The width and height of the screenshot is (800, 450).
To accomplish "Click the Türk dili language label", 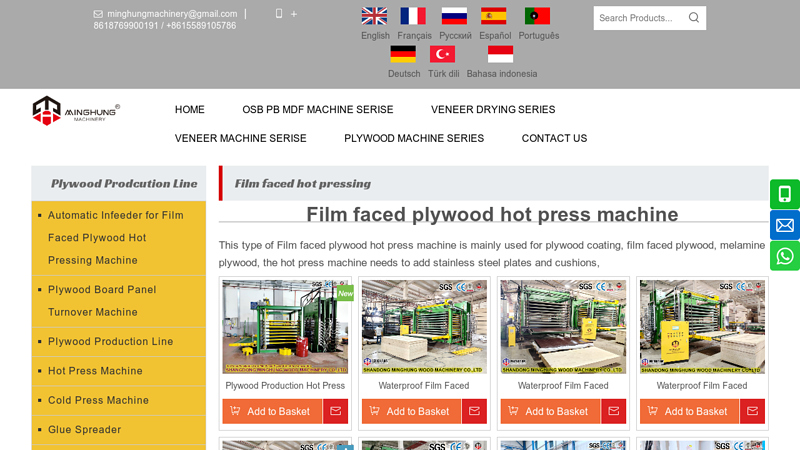I will pyautogui.click(x=443, y=73).
